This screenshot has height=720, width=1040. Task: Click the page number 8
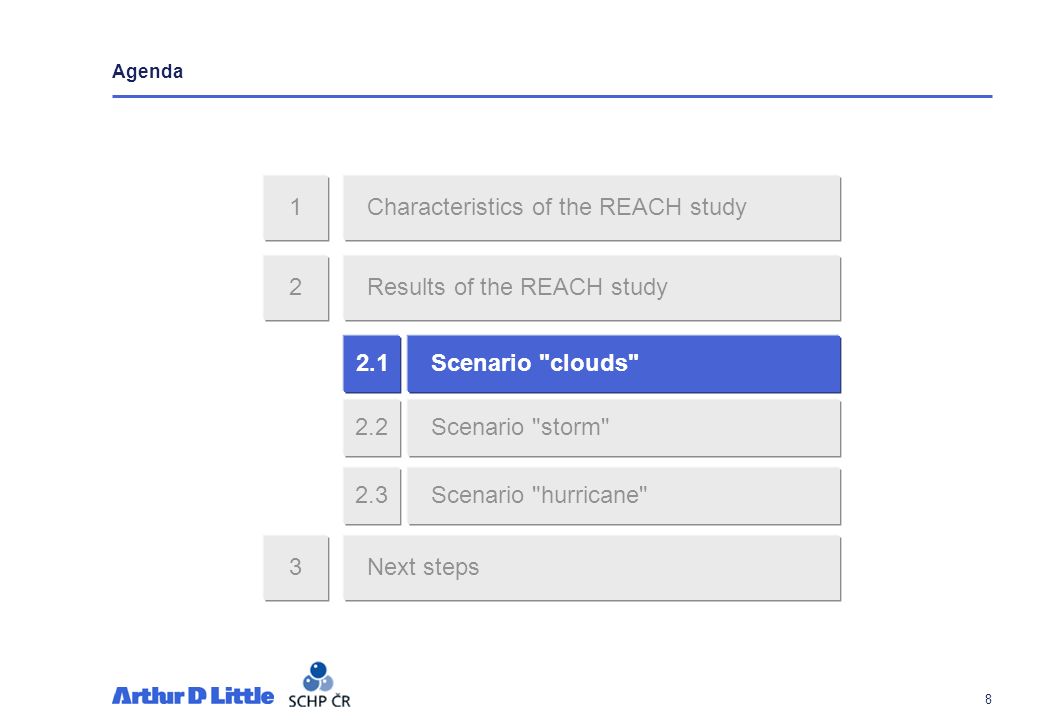988,699
